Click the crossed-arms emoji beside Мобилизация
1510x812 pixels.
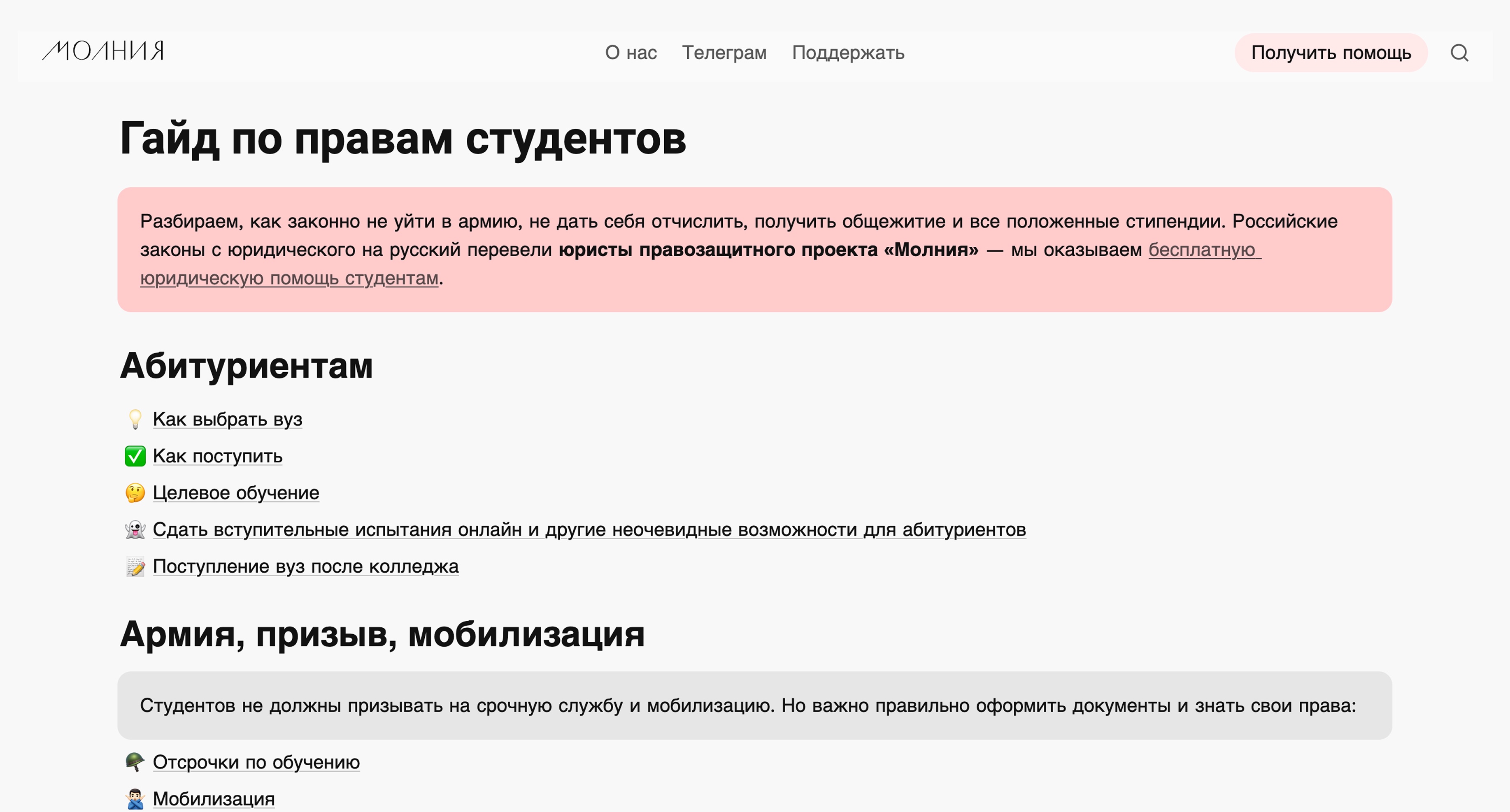tap(135, 799)
